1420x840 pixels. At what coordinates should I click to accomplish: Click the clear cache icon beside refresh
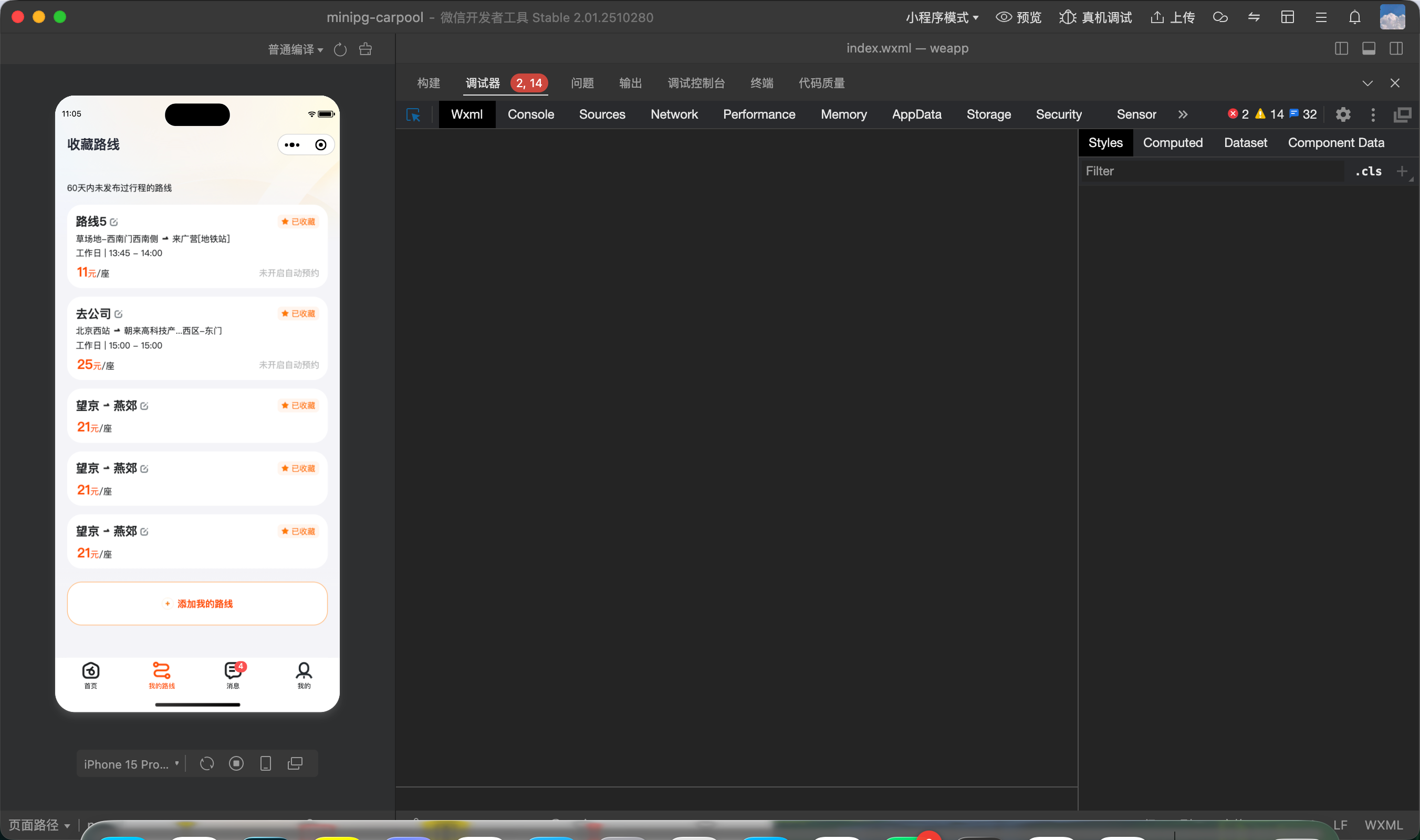[366, 49]
